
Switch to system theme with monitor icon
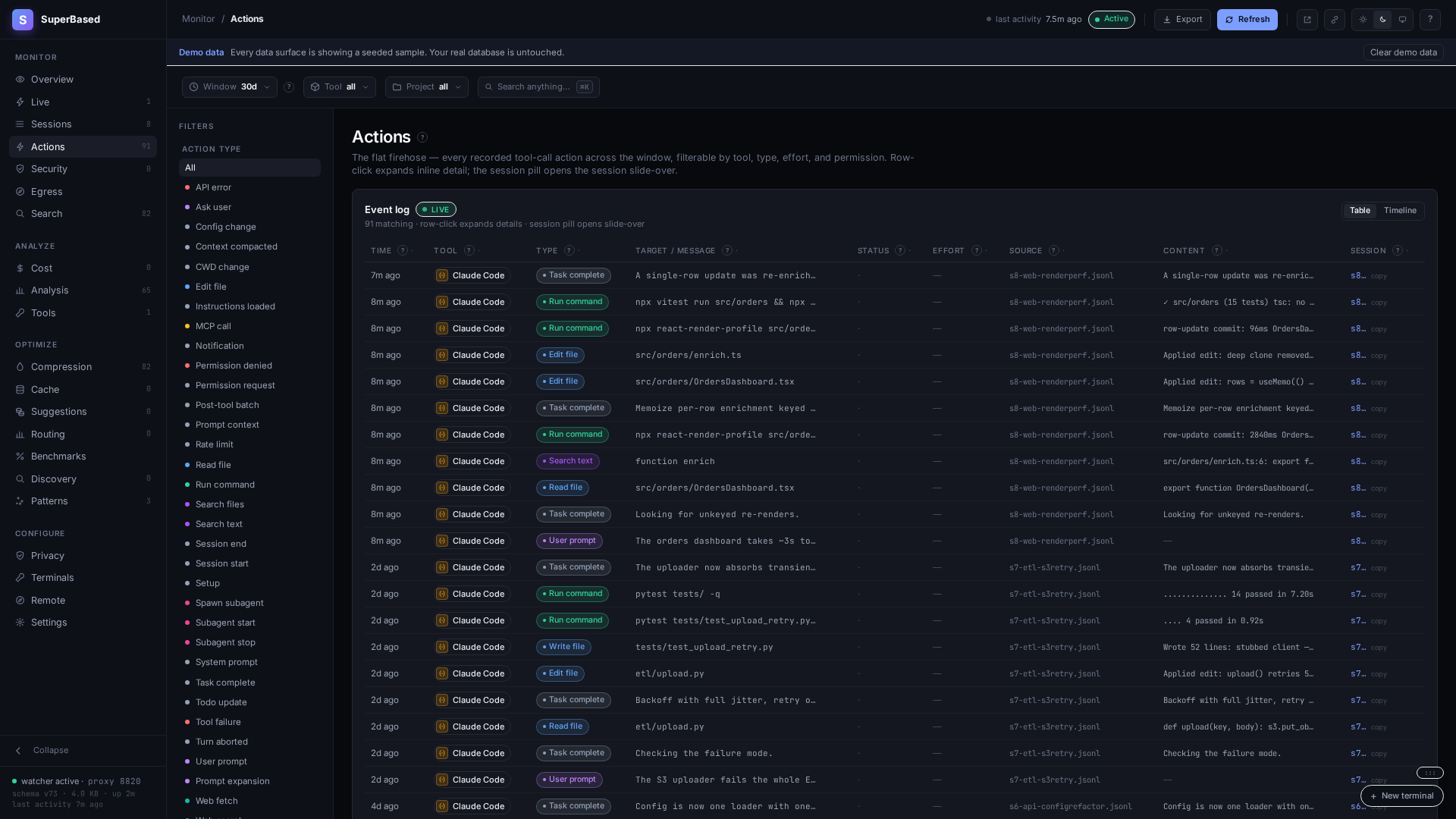click(1402, 20)
